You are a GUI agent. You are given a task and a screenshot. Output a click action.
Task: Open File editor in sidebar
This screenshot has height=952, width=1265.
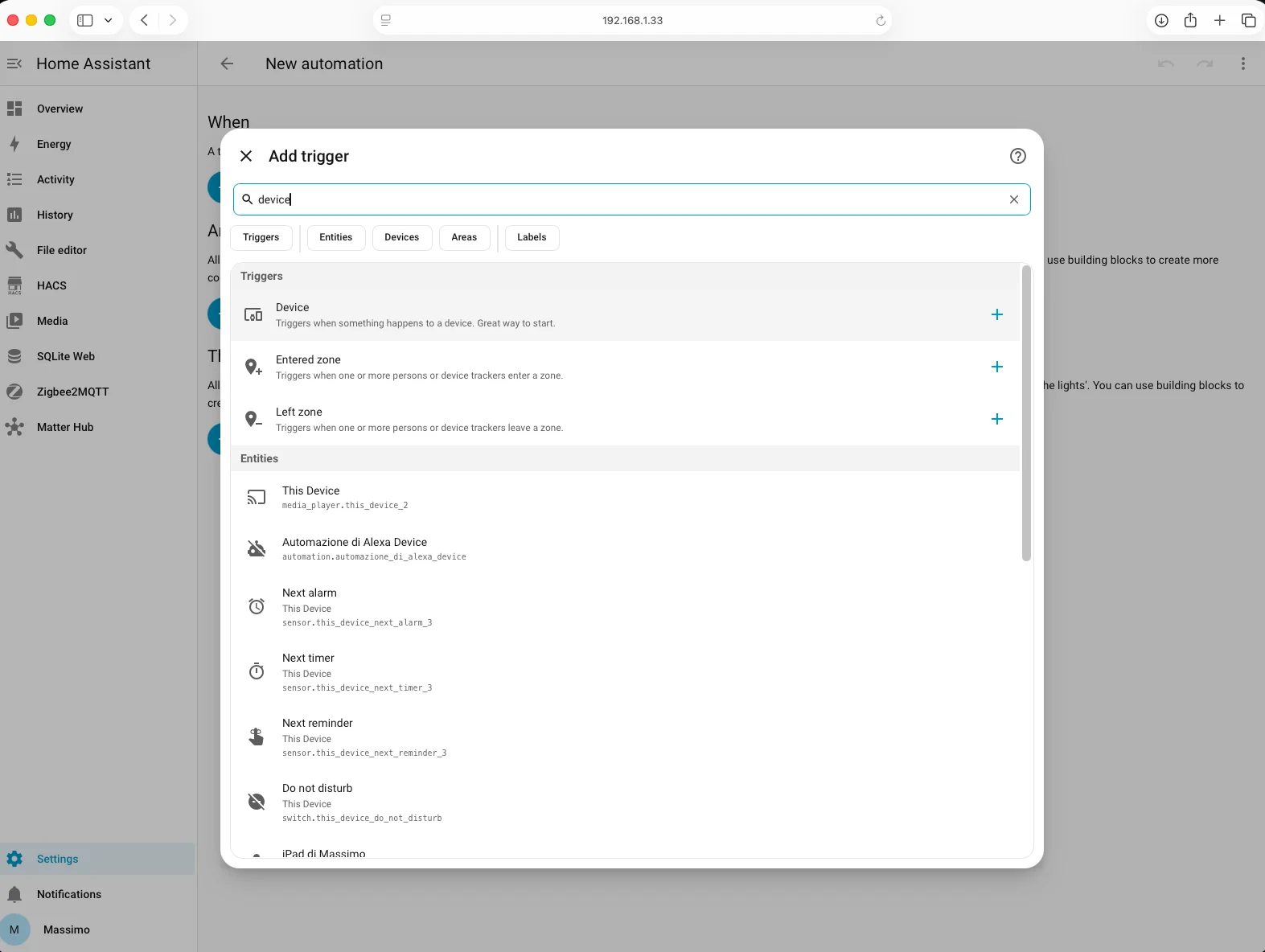click(97, 250)
